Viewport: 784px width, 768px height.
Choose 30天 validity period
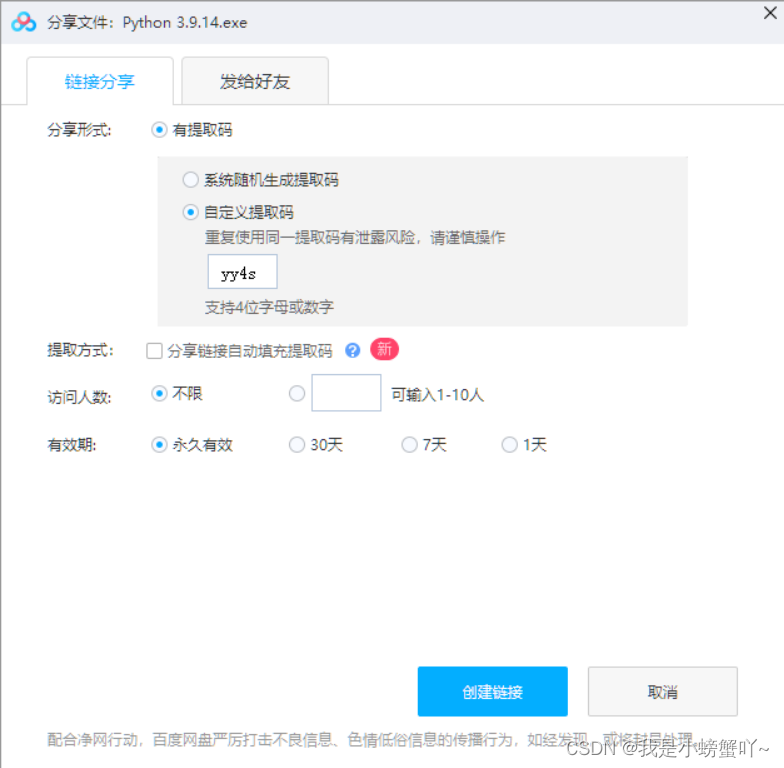click(297, 444)
